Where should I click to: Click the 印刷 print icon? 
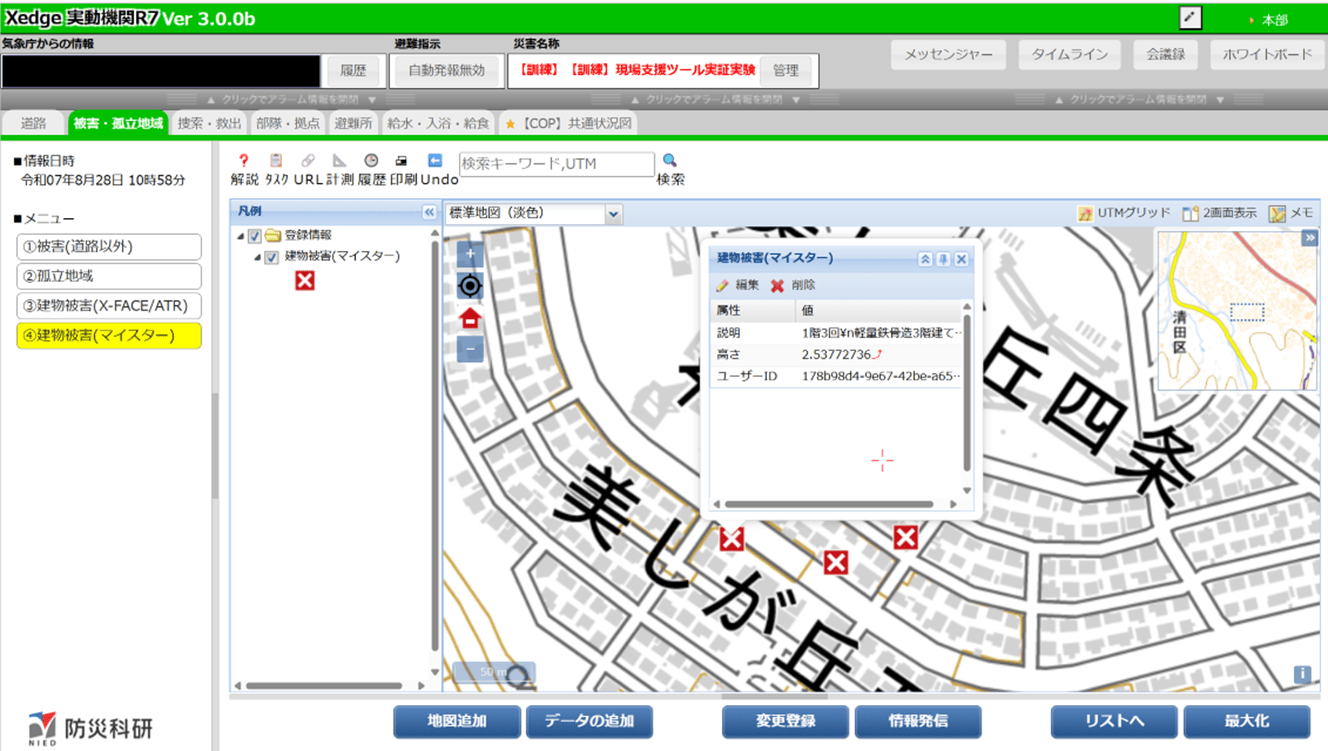[x=402, y=161]
